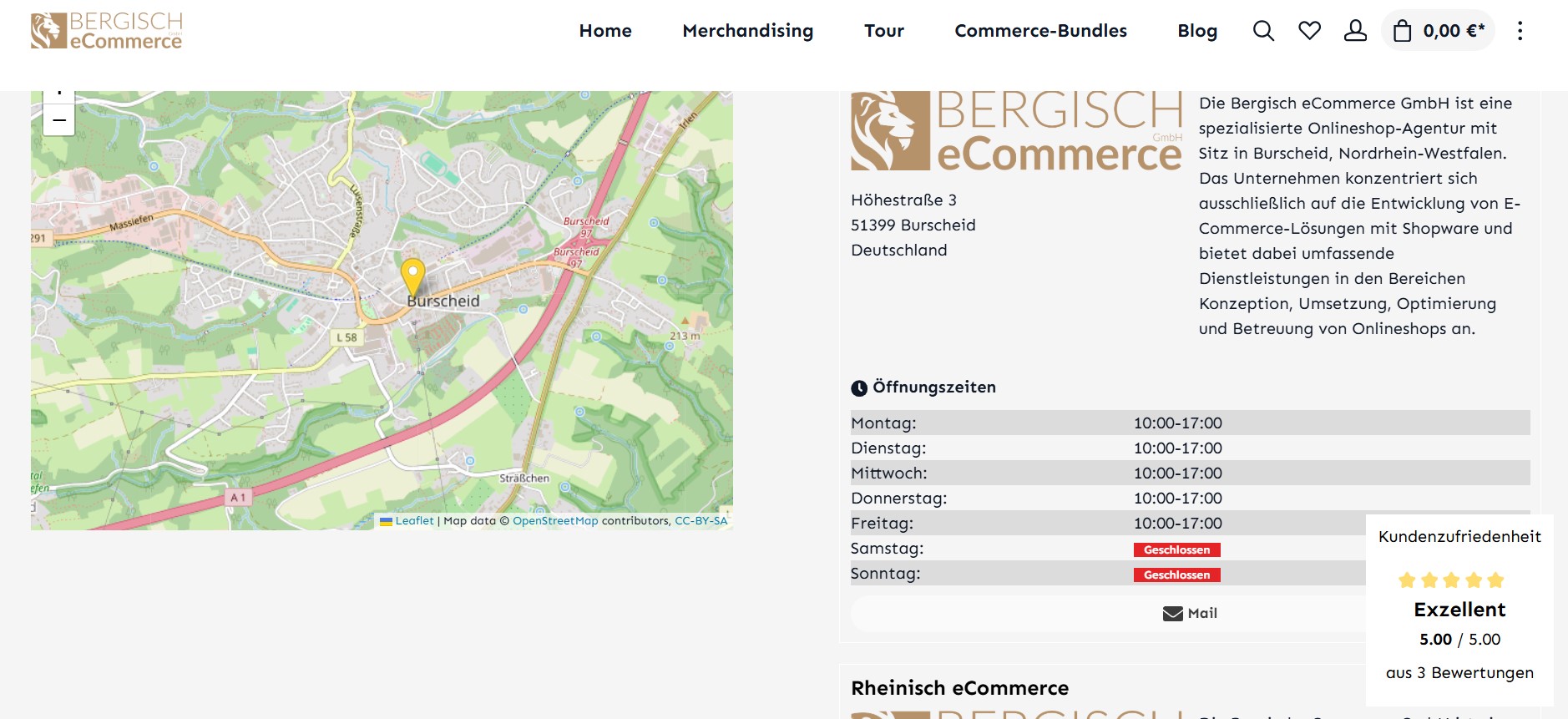Image resolution: width=1568 pixels, height=719 pixels.
Task: Open the search magnifier icon
Action: [1263, 31]
